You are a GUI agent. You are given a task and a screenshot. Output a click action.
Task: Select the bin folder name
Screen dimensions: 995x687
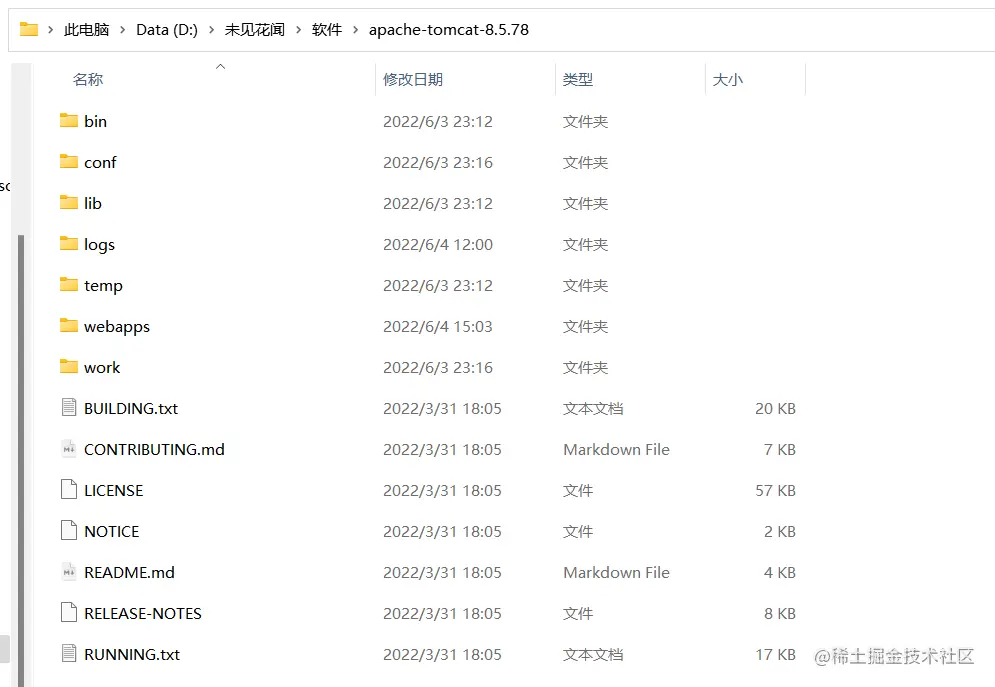pyautogui.click(x=95, y=121)
